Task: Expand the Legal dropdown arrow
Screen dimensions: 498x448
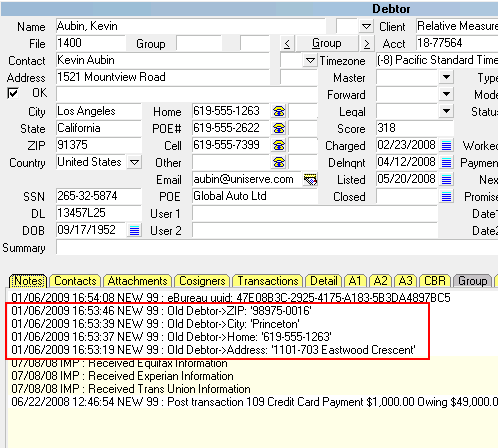Action: (x=446, y=111)
